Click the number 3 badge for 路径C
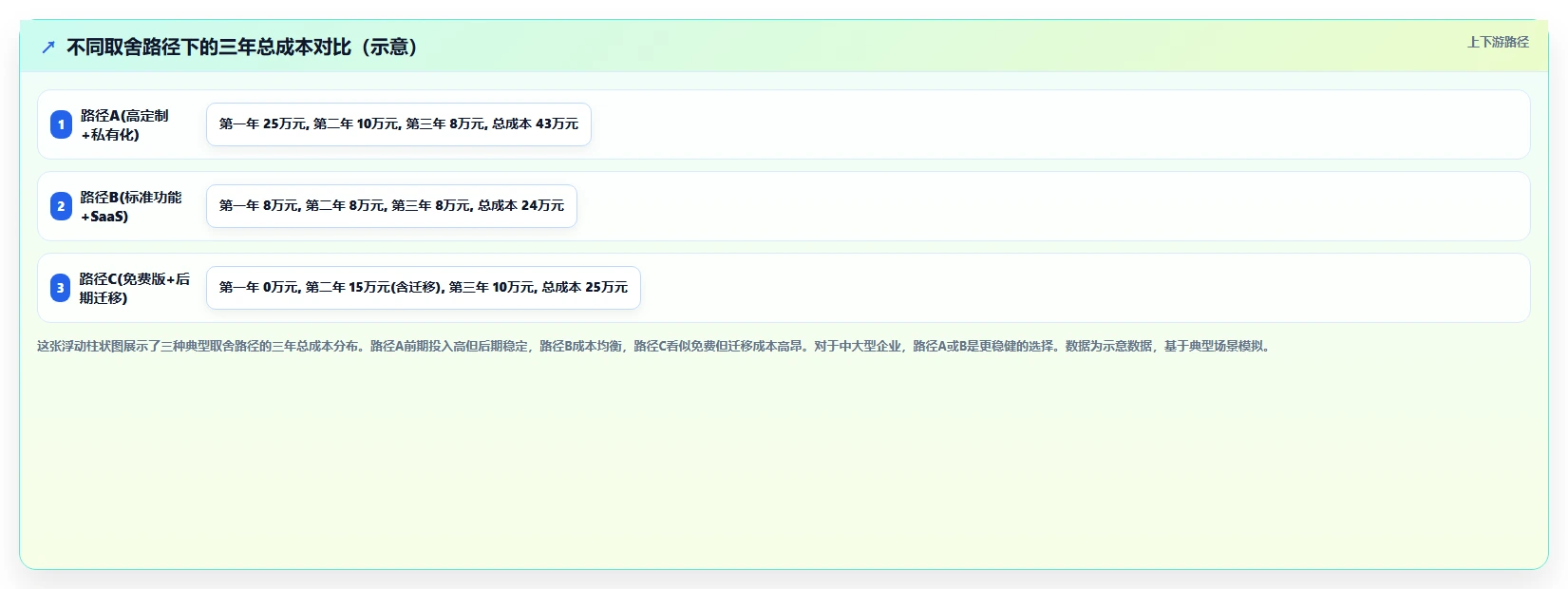The width and height of the screenshot is (1568, 589). 60,288
